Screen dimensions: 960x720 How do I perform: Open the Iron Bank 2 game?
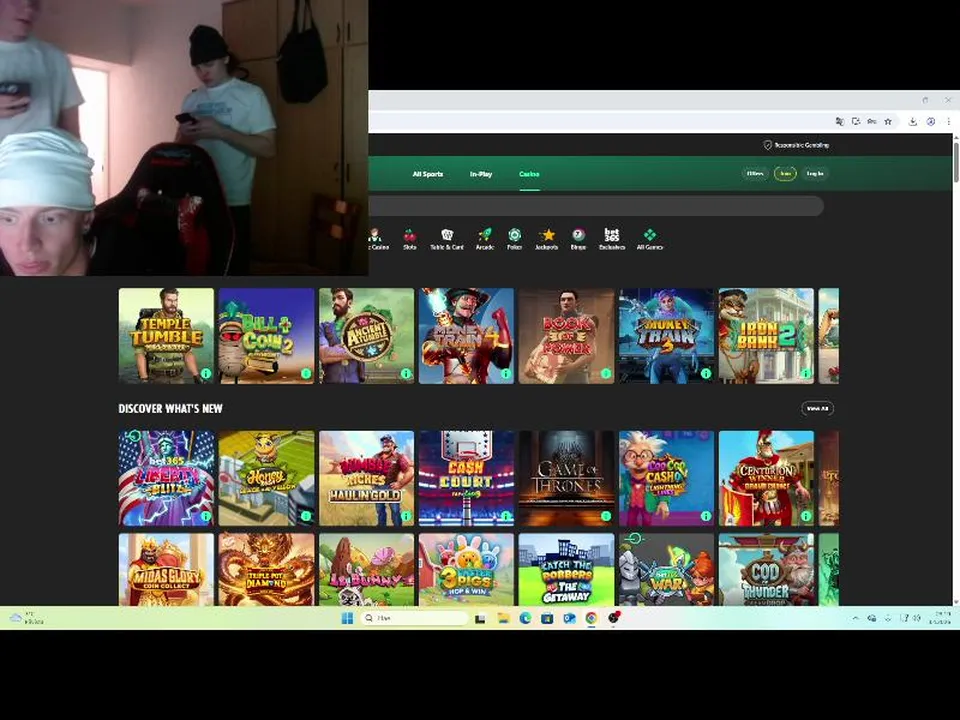(x=766, y=336)
